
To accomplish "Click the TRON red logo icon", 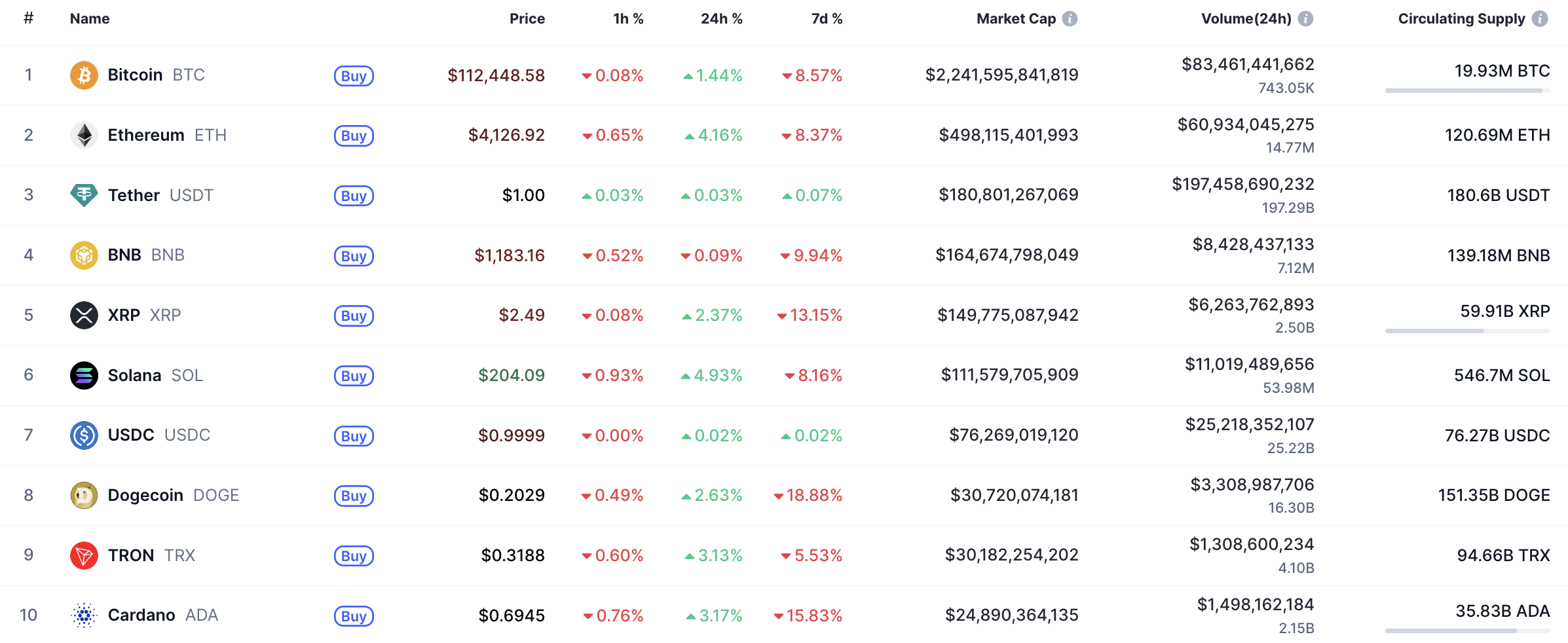I will pyautogui.click(x=84, y=555).
